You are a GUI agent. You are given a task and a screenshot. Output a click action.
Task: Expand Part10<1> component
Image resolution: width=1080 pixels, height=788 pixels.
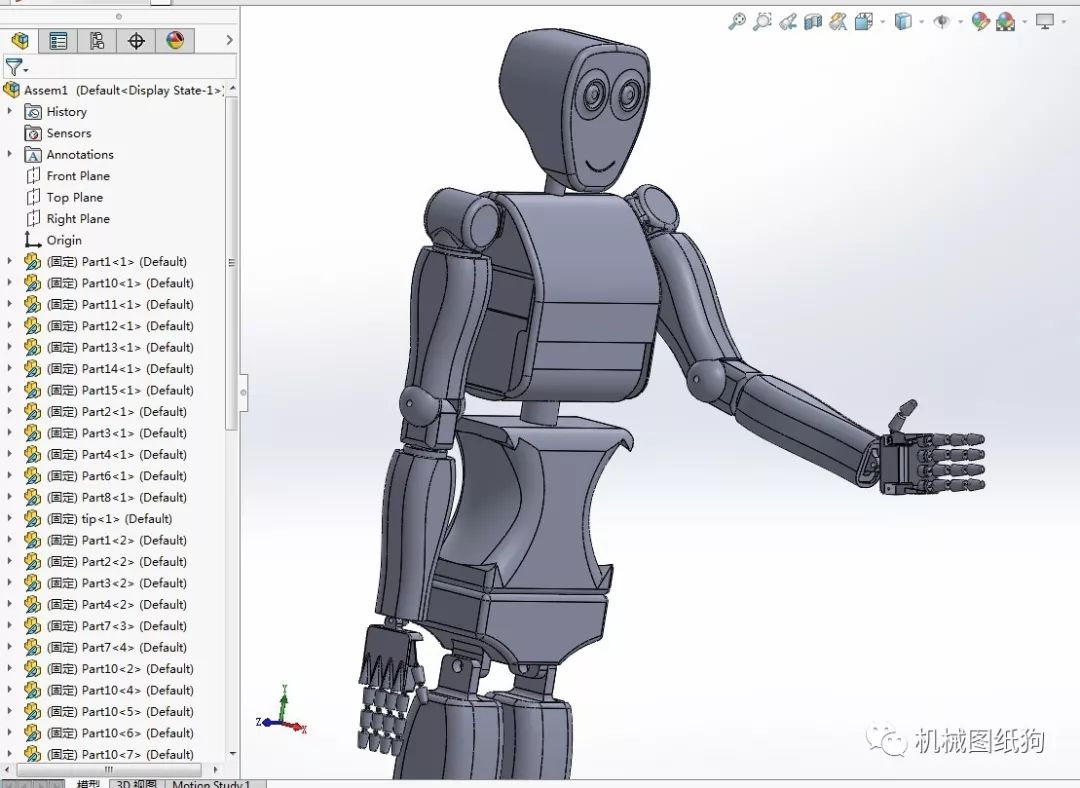10,282
